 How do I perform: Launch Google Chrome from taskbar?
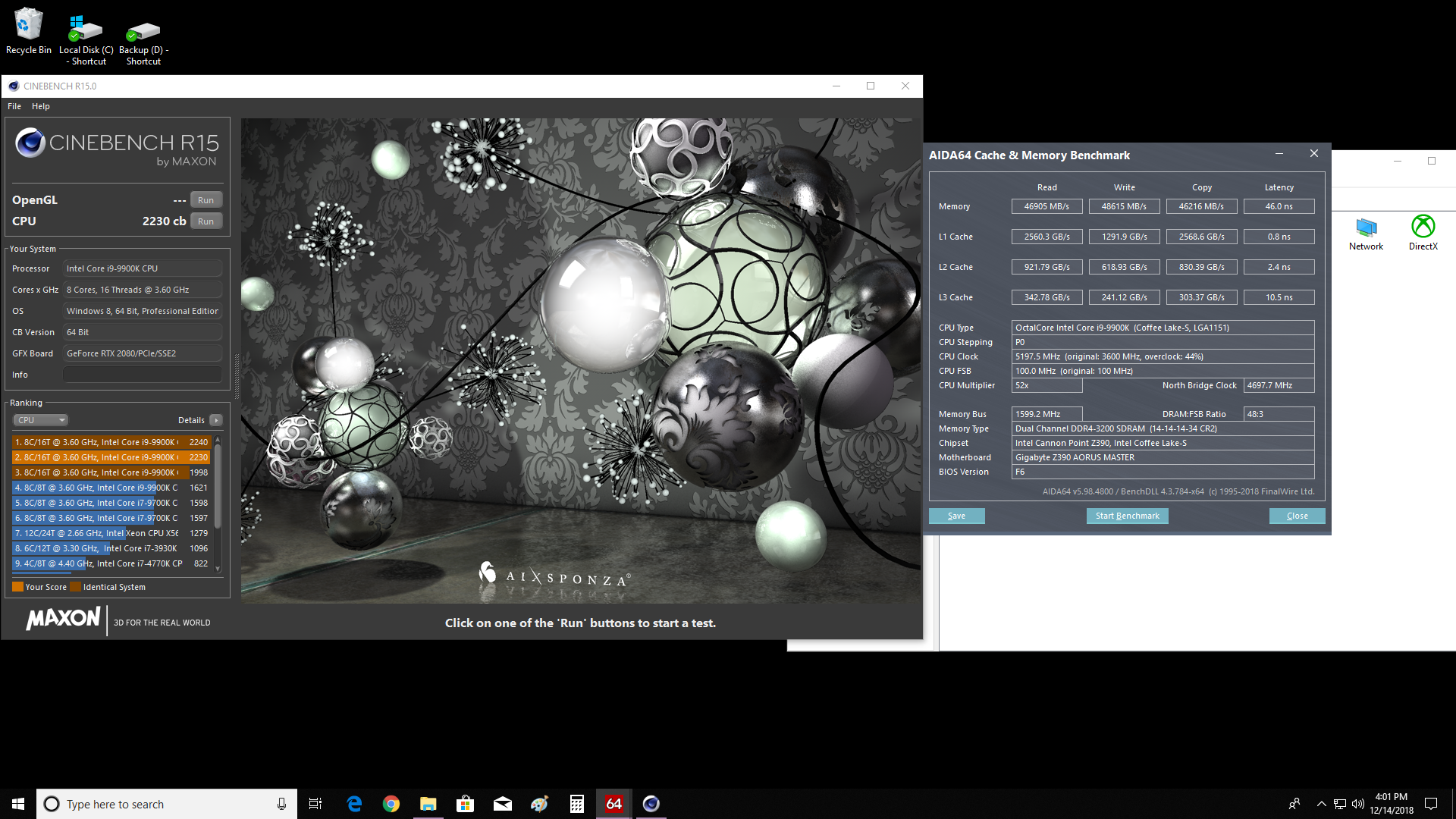click(x=391, y=804)
